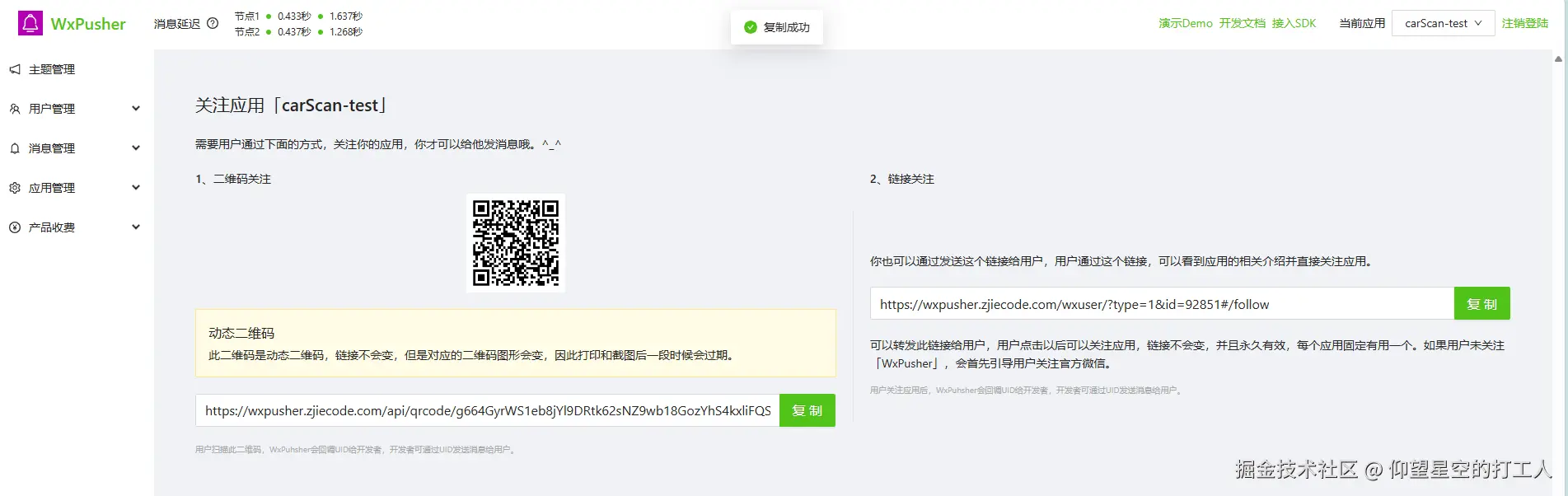Click the 当前应用 label
The image size is (1568, 496).
click(1362, 23)
